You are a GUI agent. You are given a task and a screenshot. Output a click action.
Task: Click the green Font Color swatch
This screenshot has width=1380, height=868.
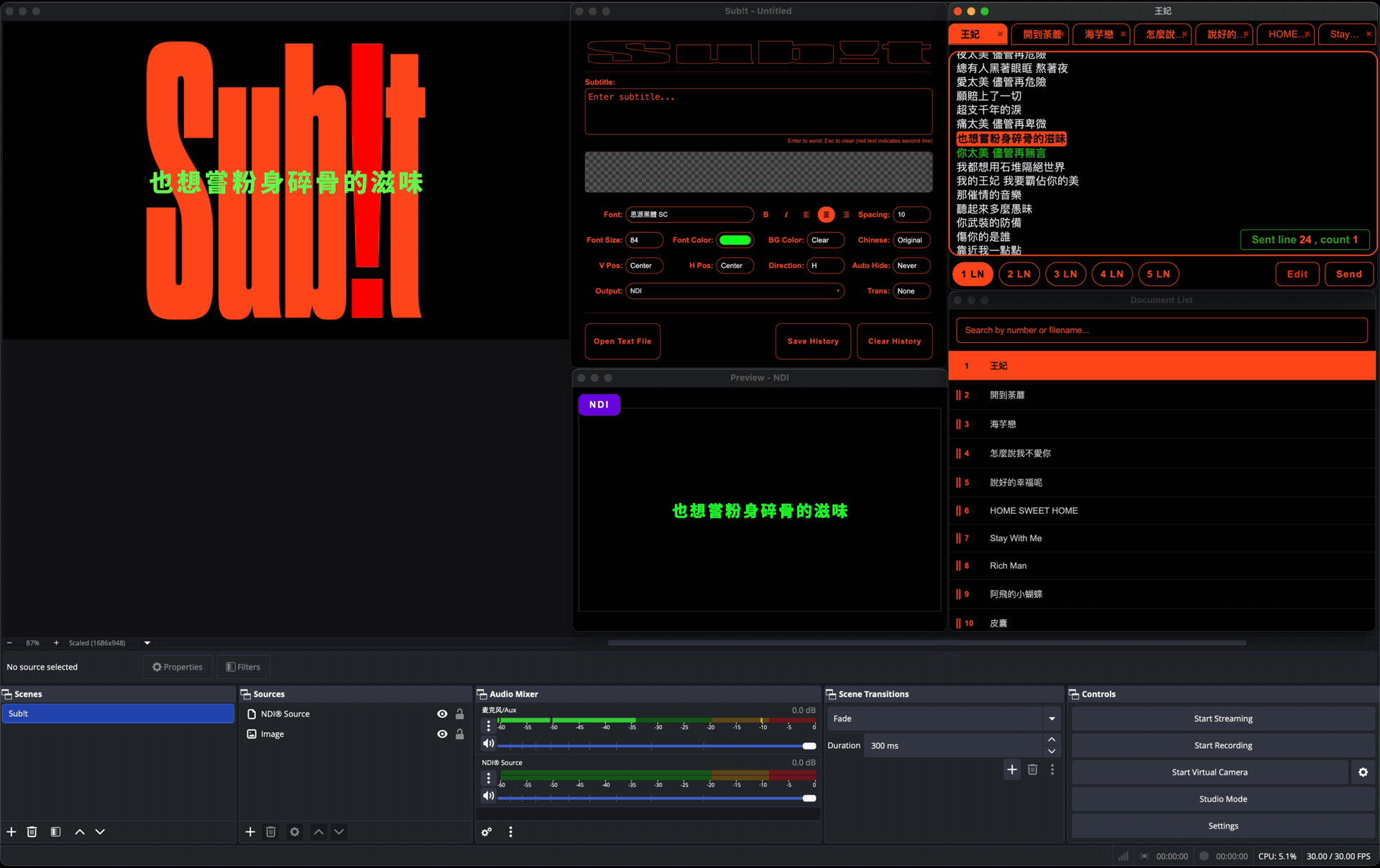coord(735,240)
